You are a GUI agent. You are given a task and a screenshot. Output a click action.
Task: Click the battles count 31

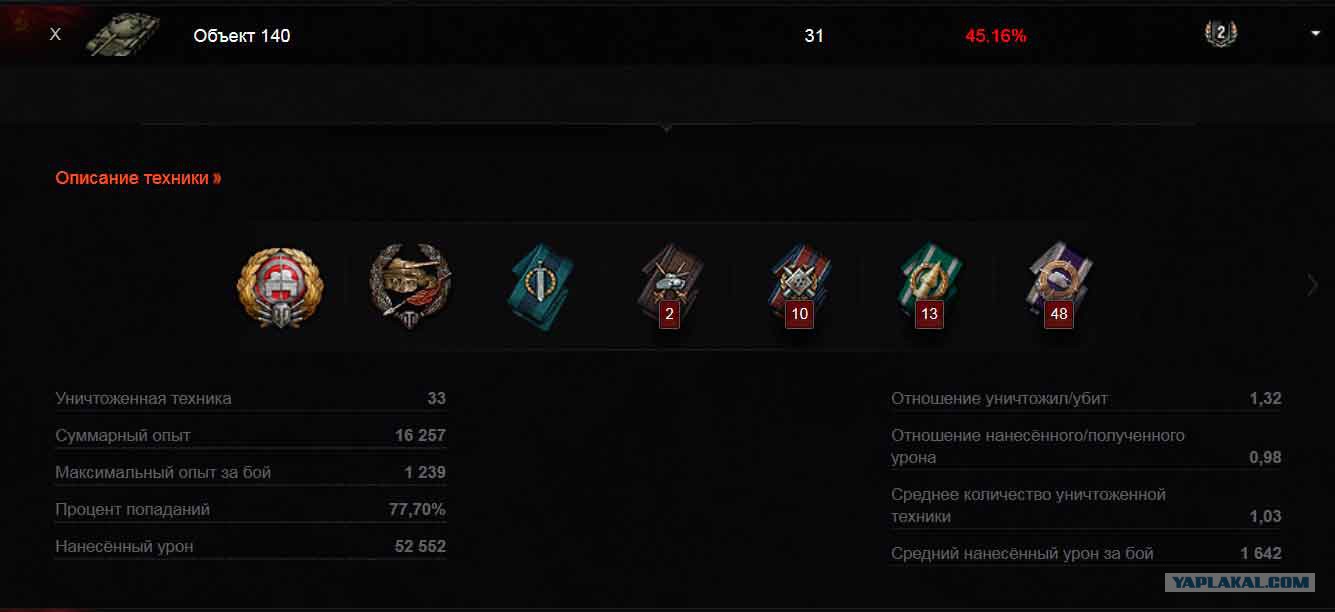814,36
